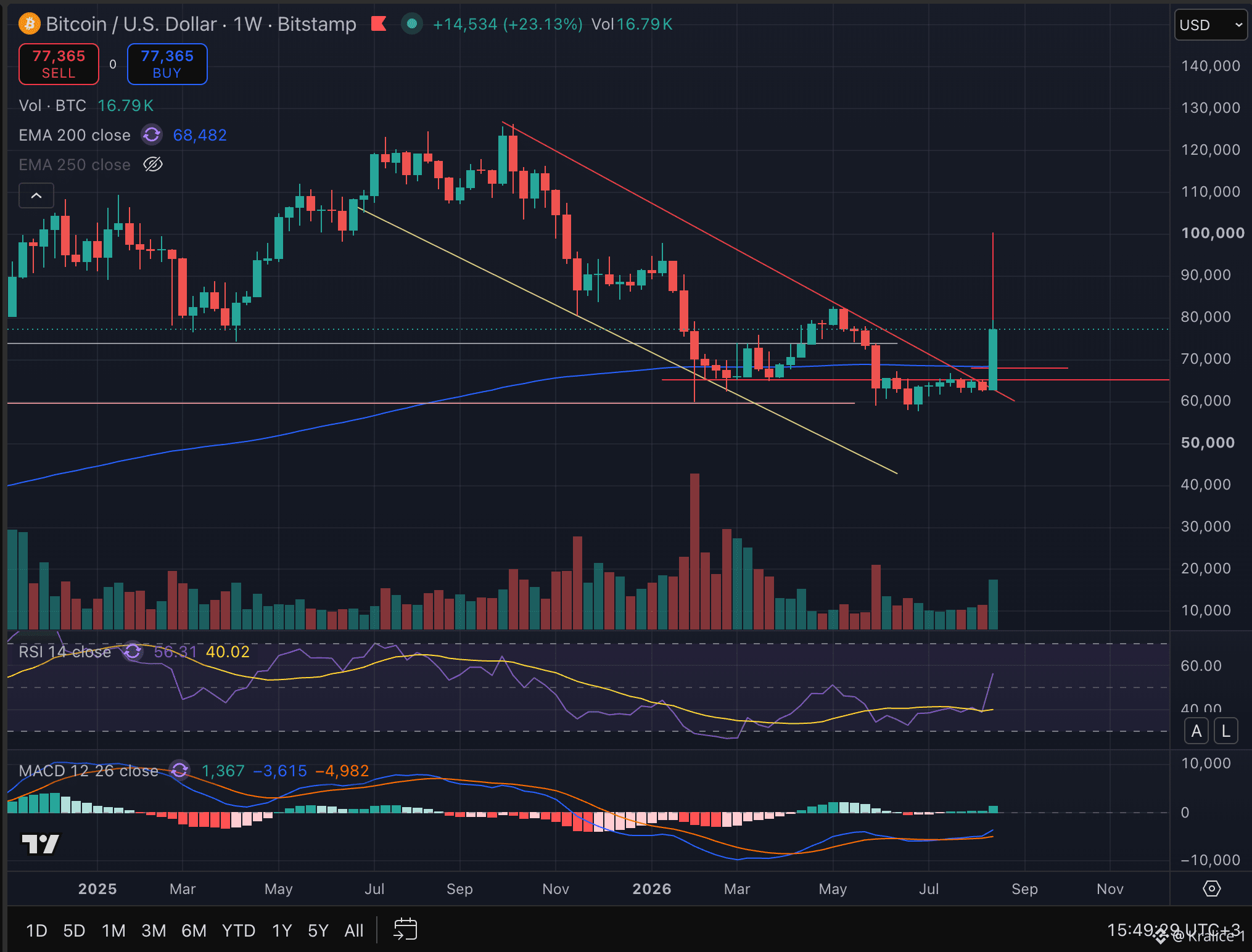Click the Bitcoin logo icon beside the symbol
This screenshot has height=952, width=1252.
coord(30,24)
